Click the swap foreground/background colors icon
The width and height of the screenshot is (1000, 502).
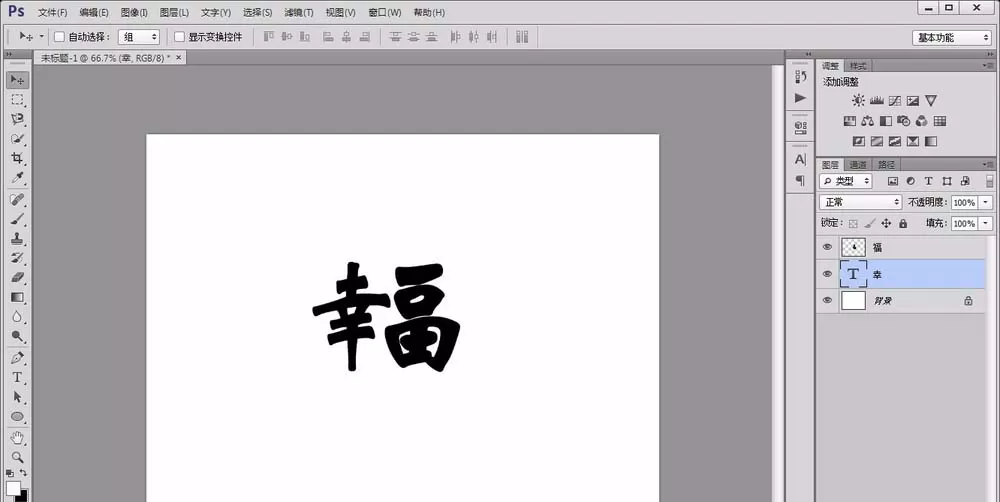(24, 473)
